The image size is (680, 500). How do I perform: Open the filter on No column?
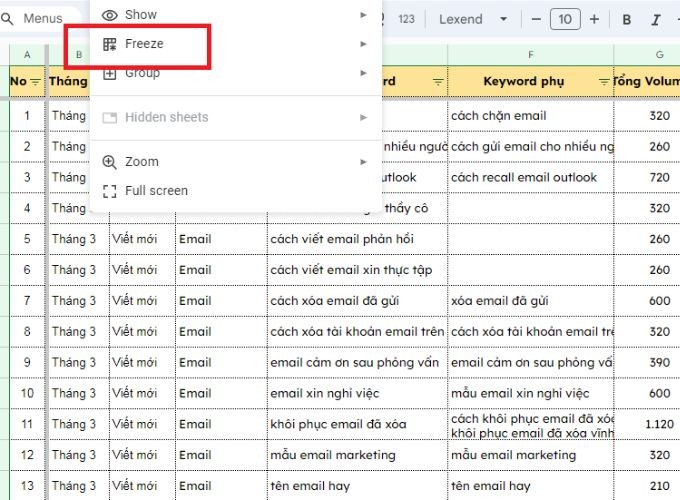point(36,82)
